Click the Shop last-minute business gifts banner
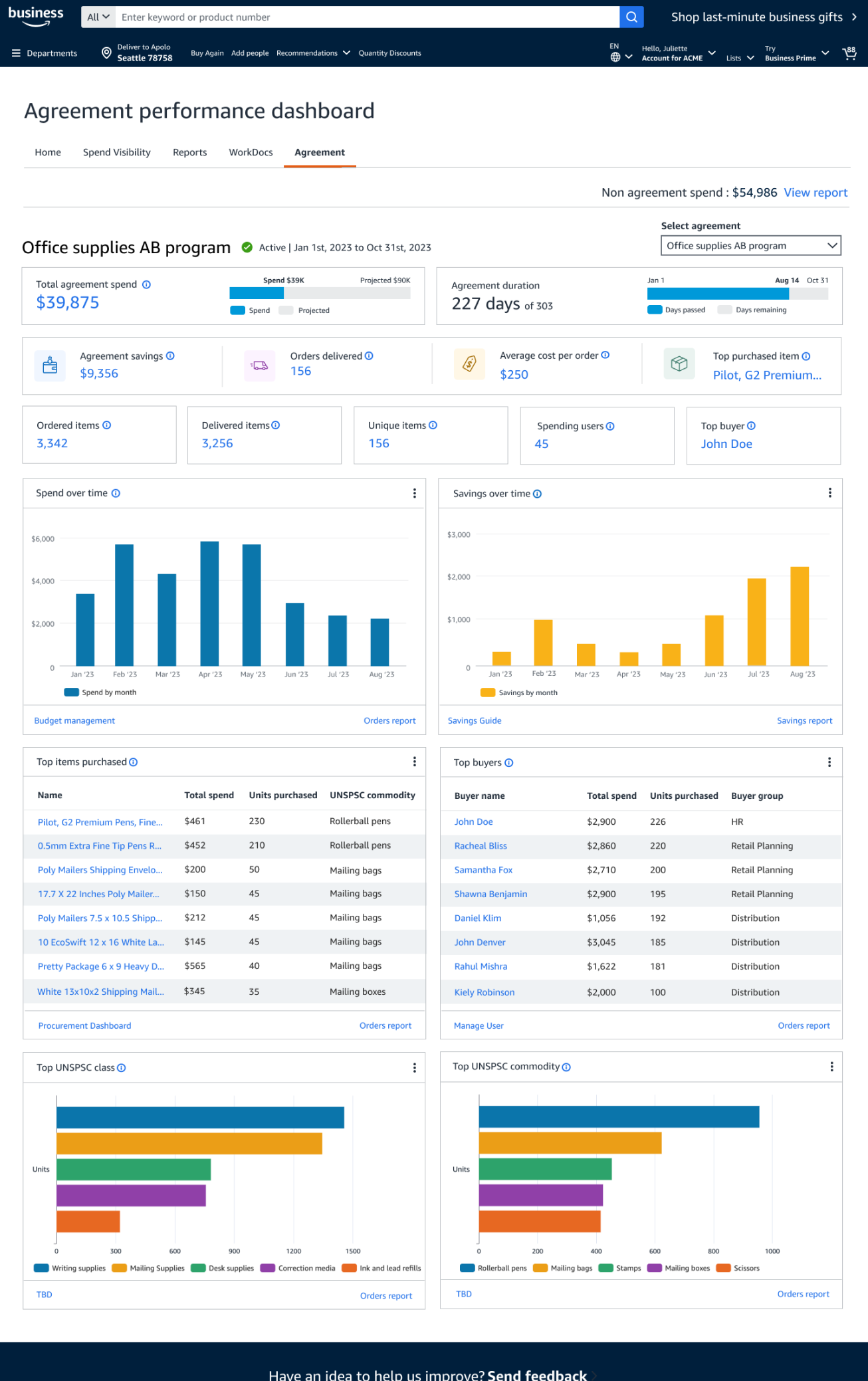Screen dimensions: 868x1381 pos(764,17)
